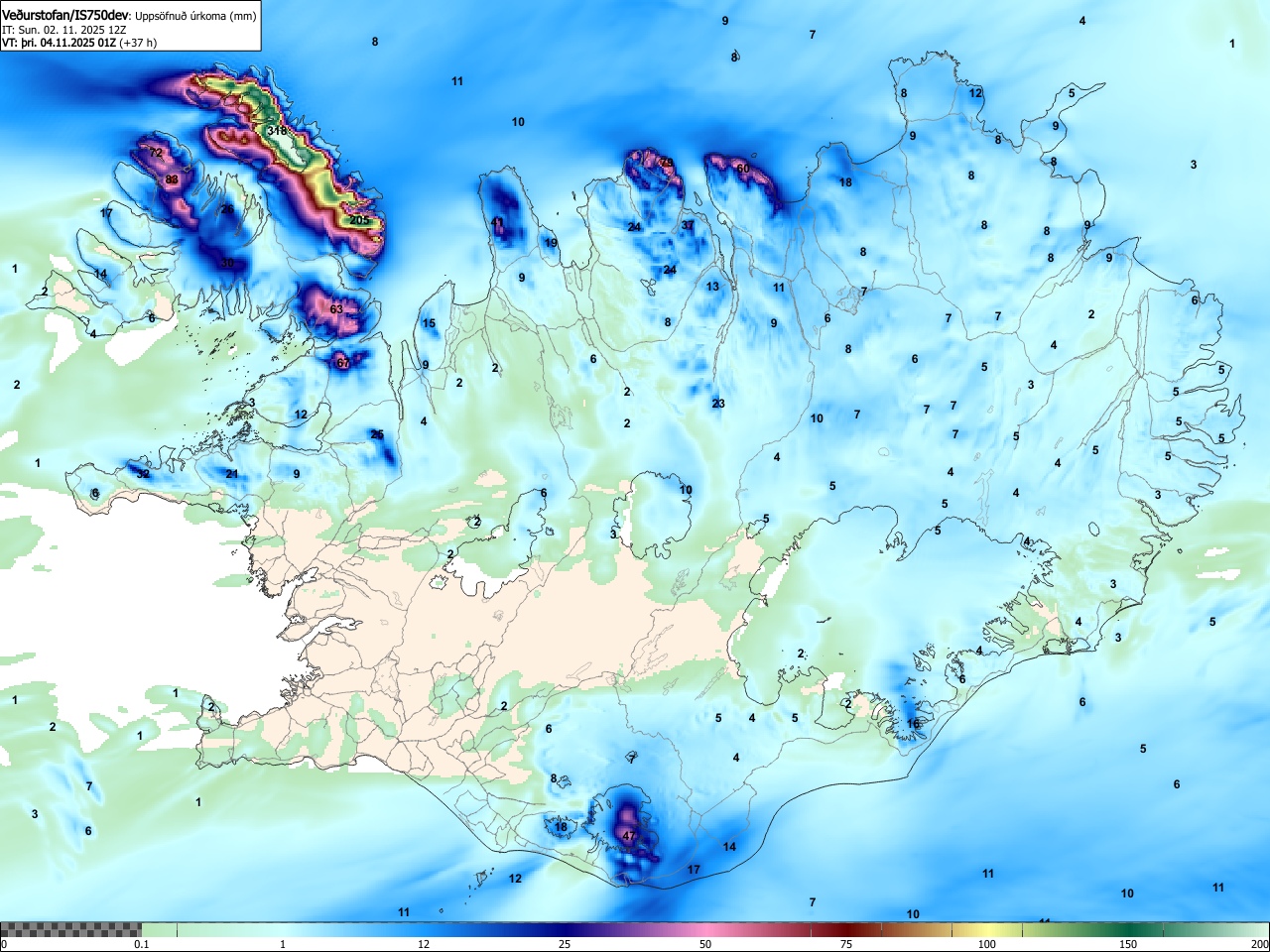Click the 100 label on the color scale
This screenshot has width=1270, height=952.
click(987, 944)
